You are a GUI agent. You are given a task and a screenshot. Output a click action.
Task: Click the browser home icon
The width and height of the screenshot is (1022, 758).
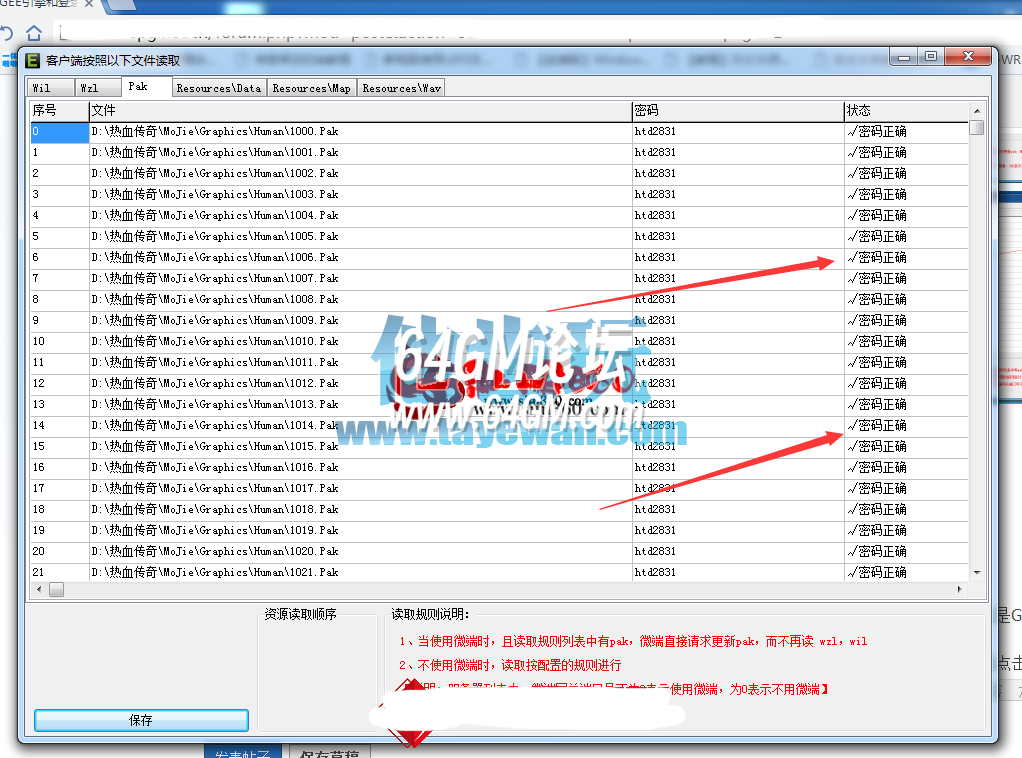(34, 33)
